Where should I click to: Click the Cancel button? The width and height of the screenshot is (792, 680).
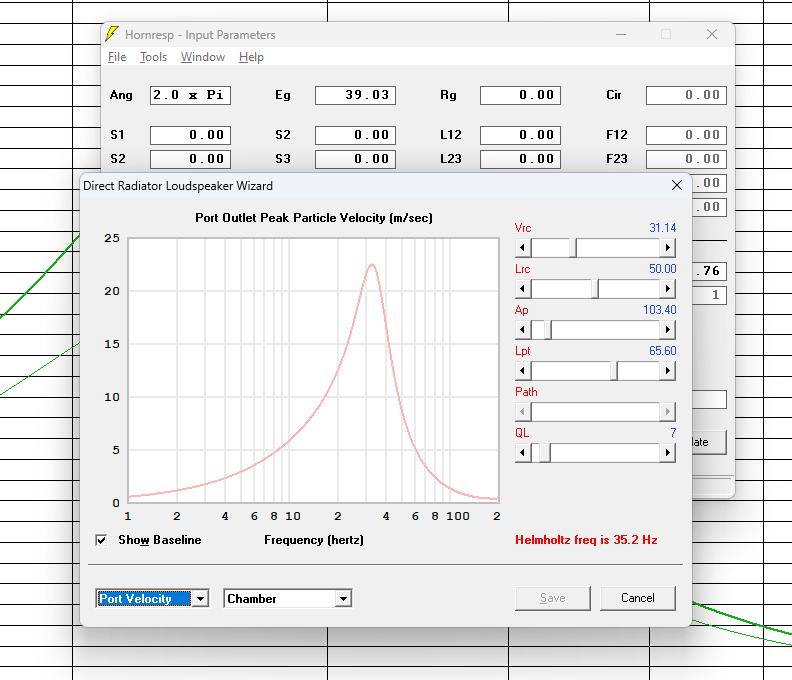tap(637, 598)
